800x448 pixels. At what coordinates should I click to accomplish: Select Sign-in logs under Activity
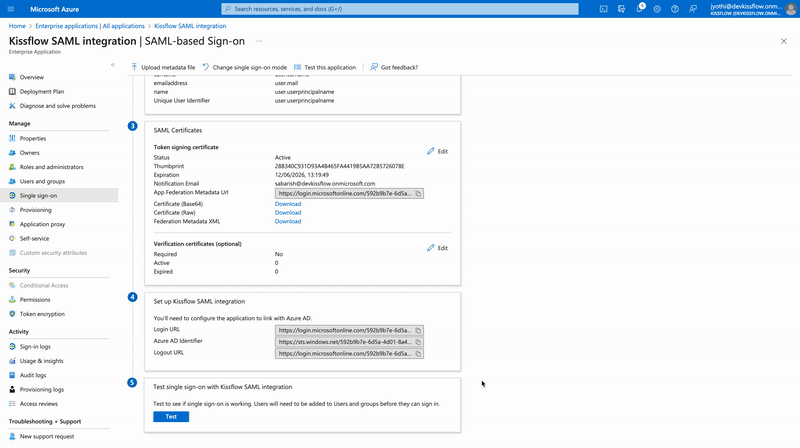coord(36,346)
